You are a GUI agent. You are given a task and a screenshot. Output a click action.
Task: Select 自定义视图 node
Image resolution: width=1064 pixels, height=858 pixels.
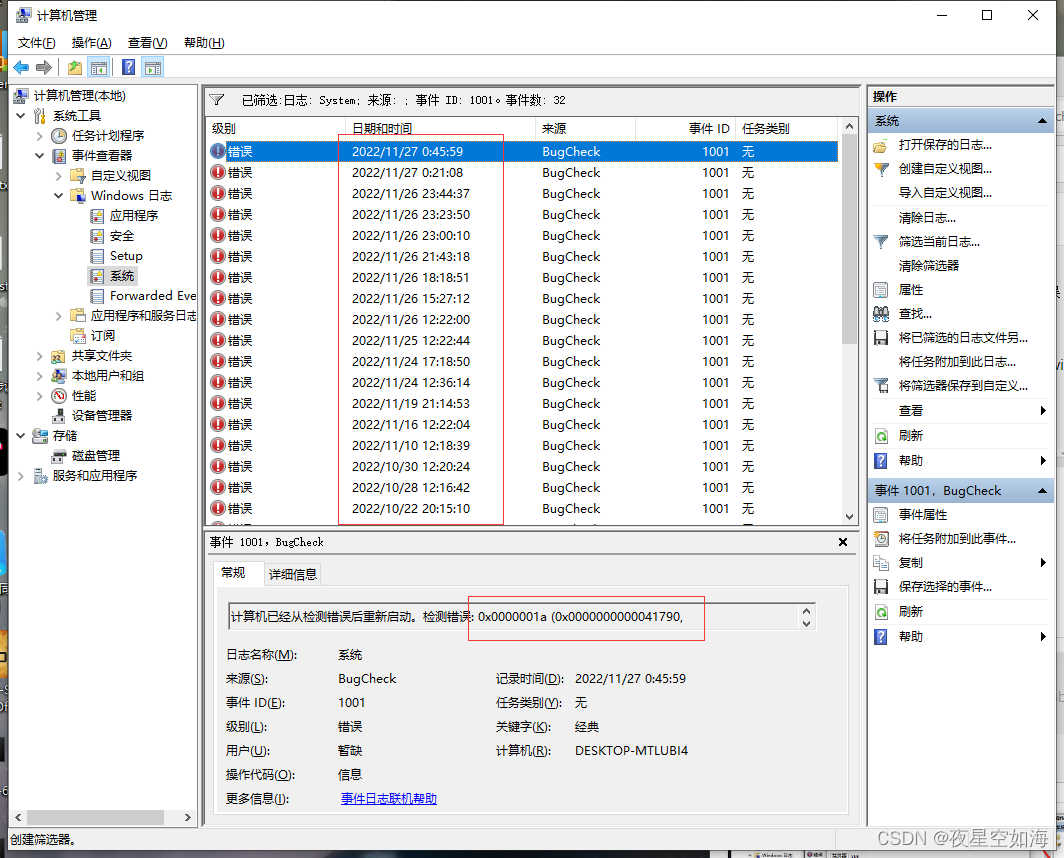(121, 176)
